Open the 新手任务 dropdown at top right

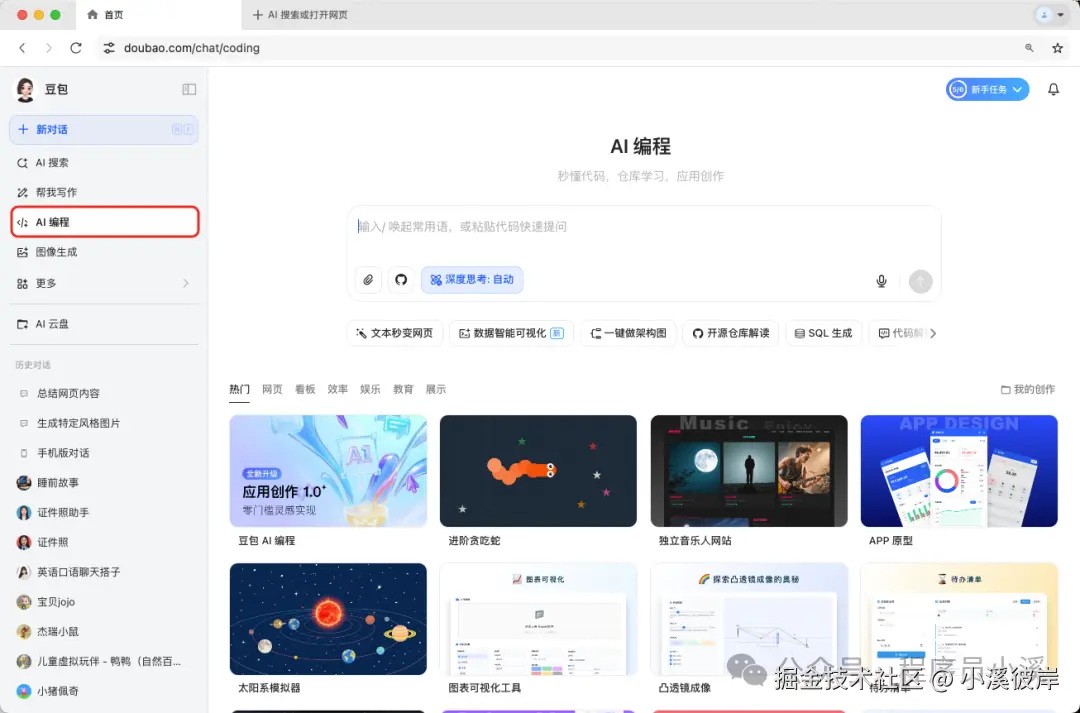[987, 89]
